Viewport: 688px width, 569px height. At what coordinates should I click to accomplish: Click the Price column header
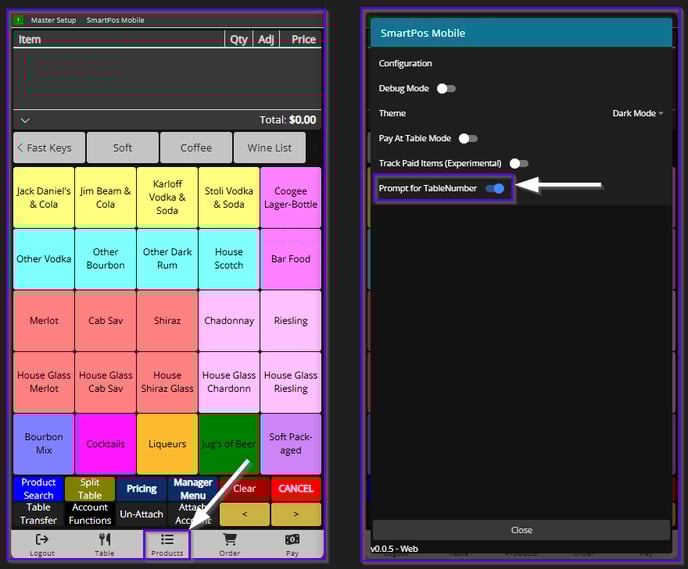(303, 39)
